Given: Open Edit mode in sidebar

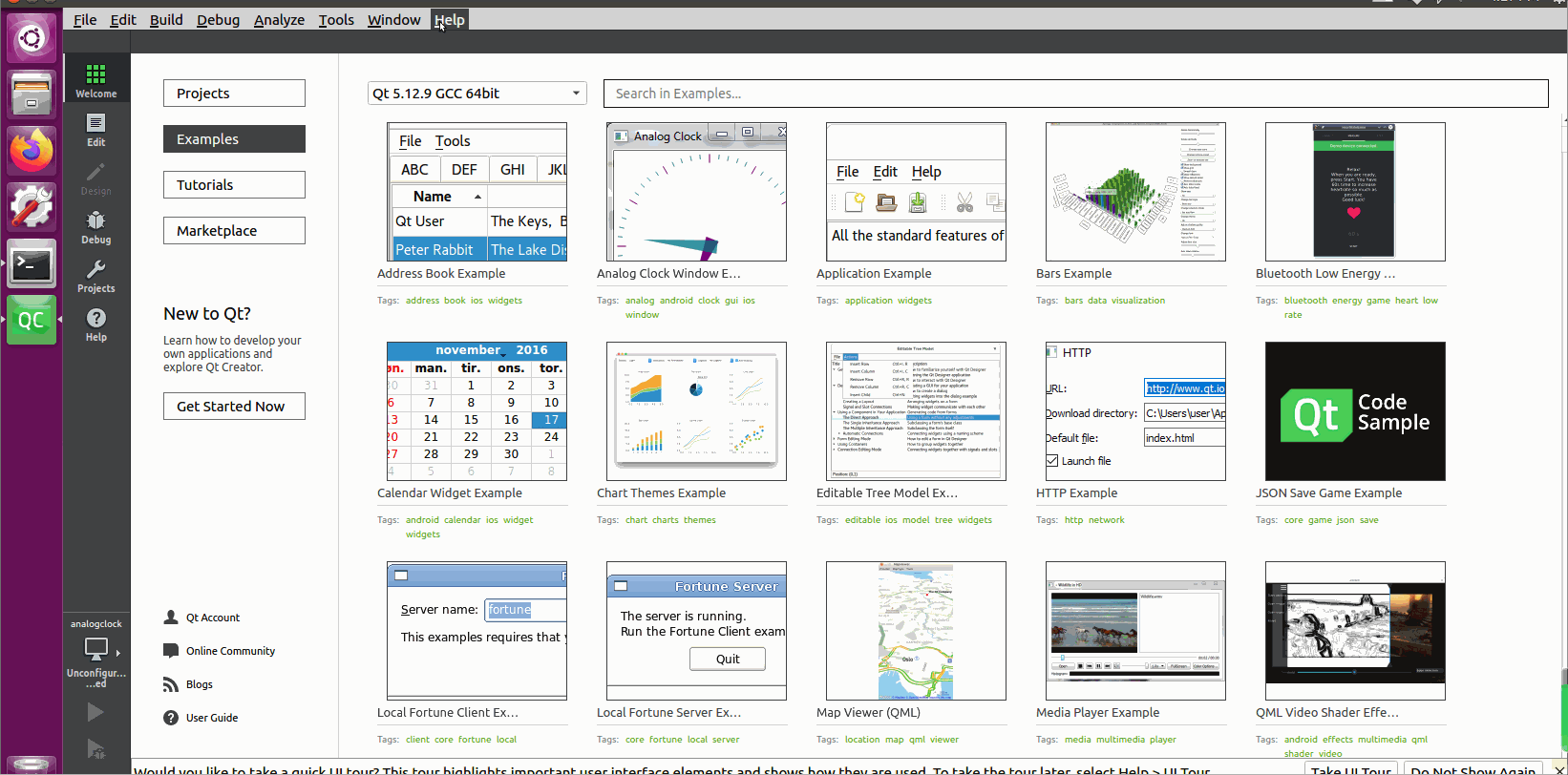Looking at the screenshot, I should (x=95, y=130).
